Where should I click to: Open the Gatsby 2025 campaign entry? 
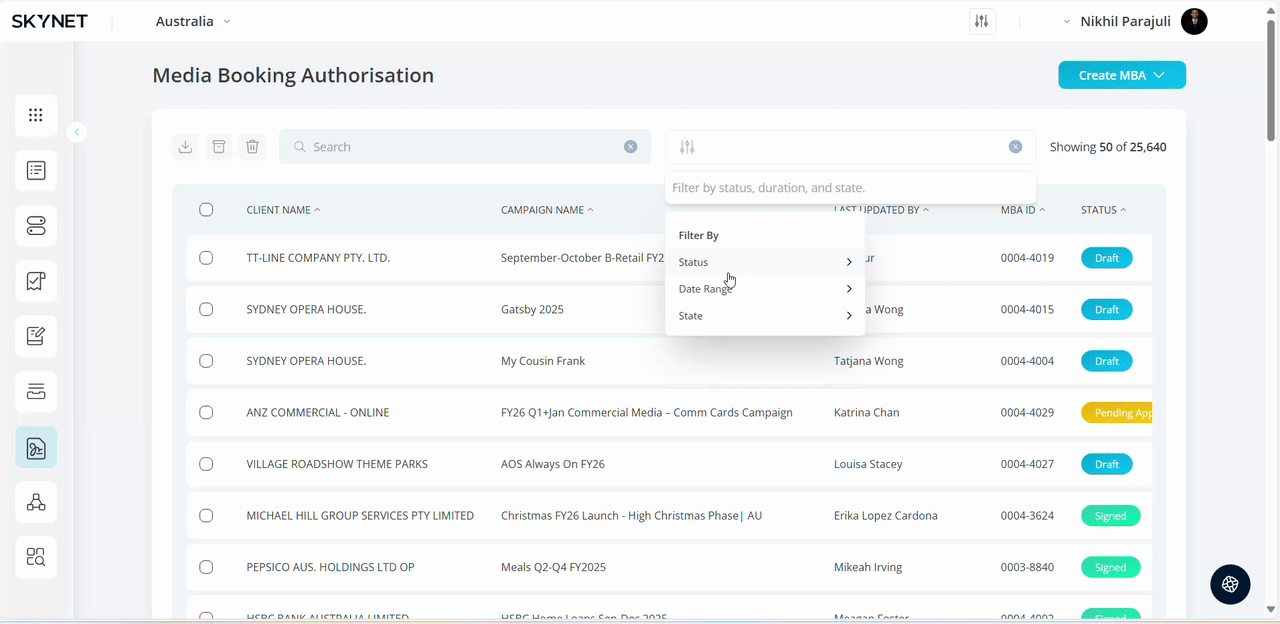click(x=532, y=310)
